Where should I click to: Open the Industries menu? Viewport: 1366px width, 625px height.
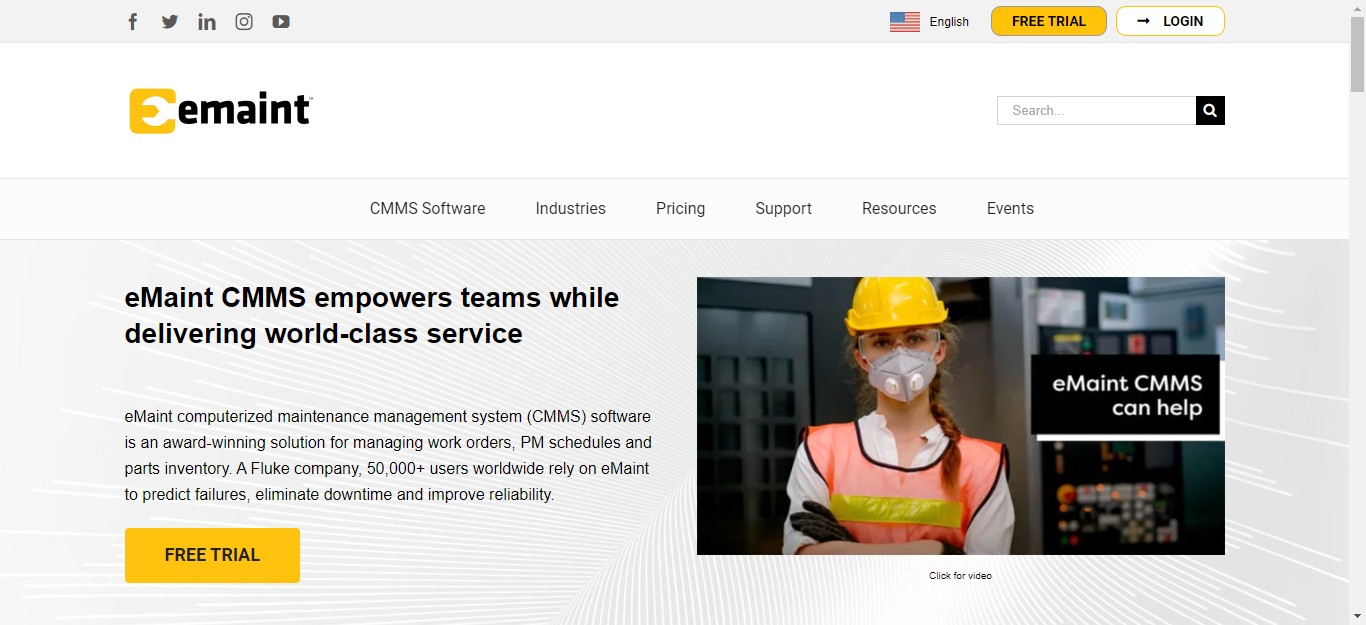(571, 208)
